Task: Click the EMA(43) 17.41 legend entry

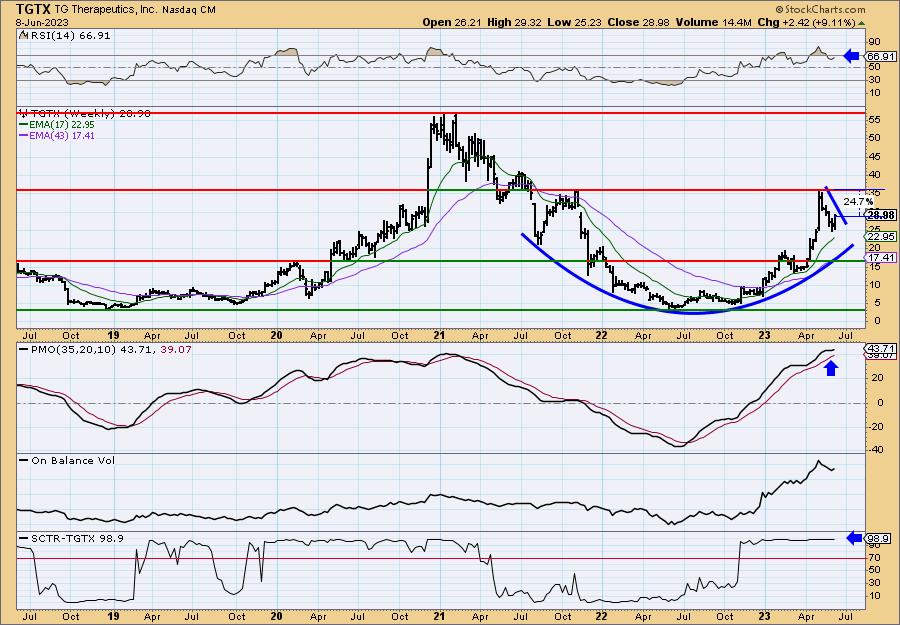Action: 57,135
